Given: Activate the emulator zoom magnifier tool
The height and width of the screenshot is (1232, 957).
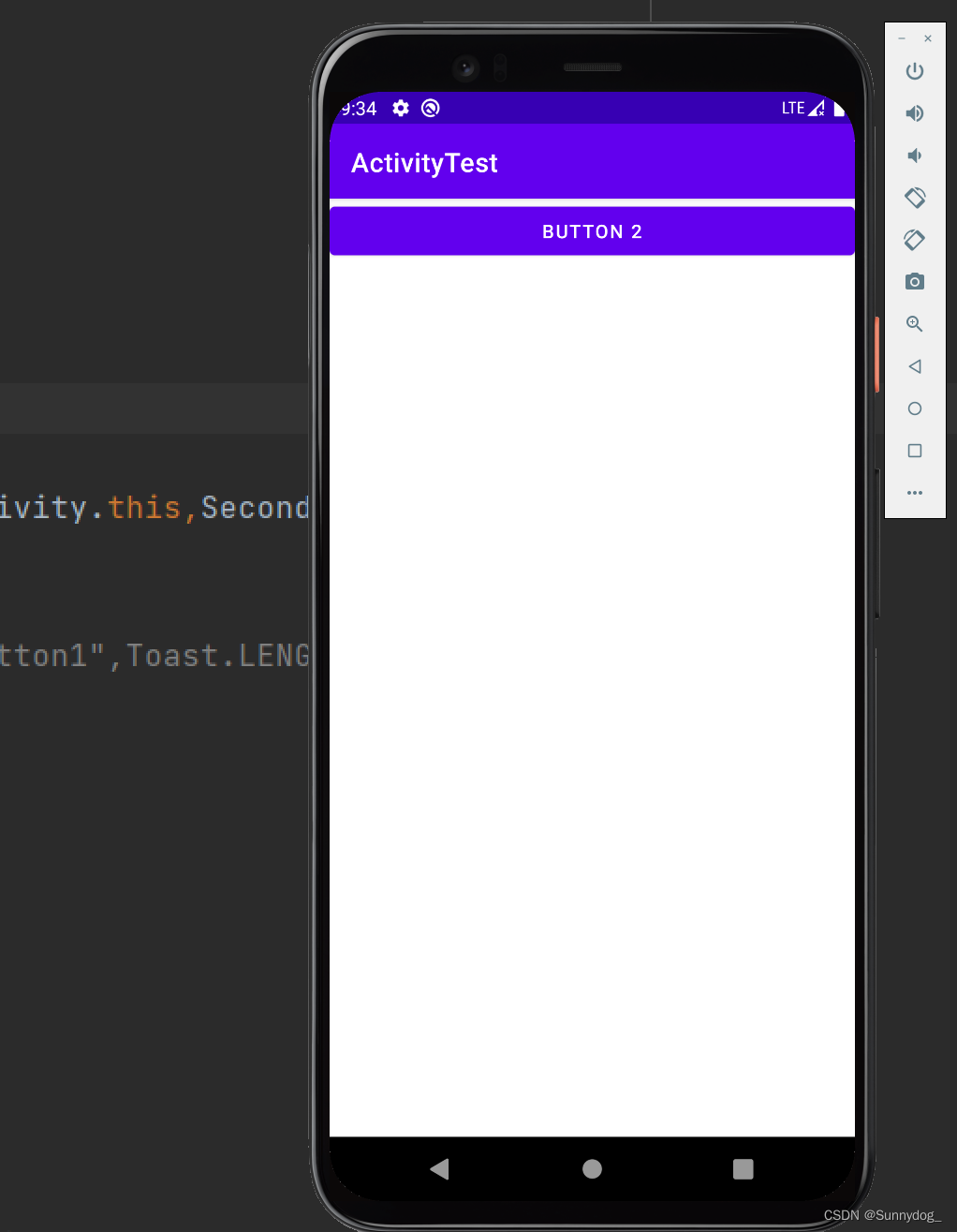Looking at the screenshot, I should pos(915,324).
